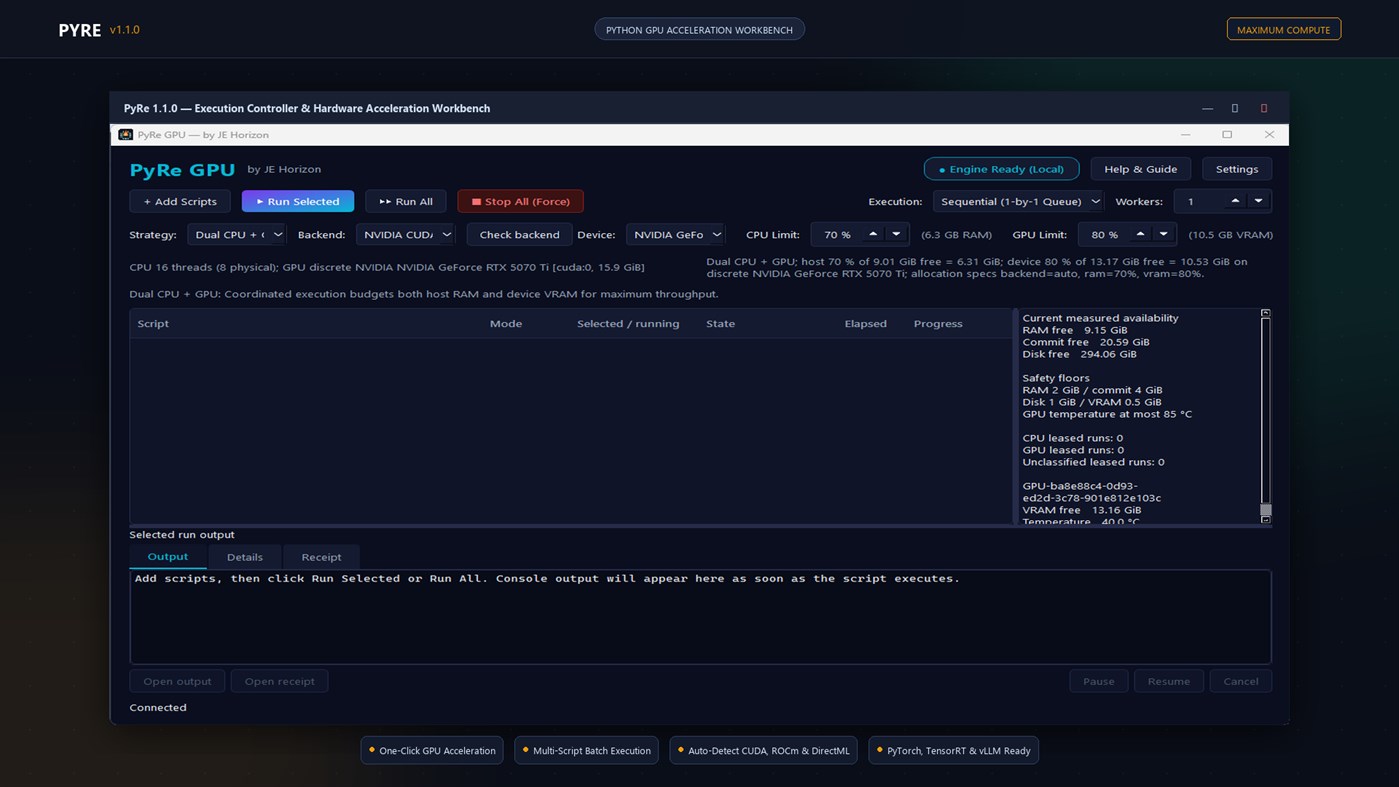
Task: Maximize the outer Execution Controller window
Action: pyautogui.click(x=1235, y=108)
